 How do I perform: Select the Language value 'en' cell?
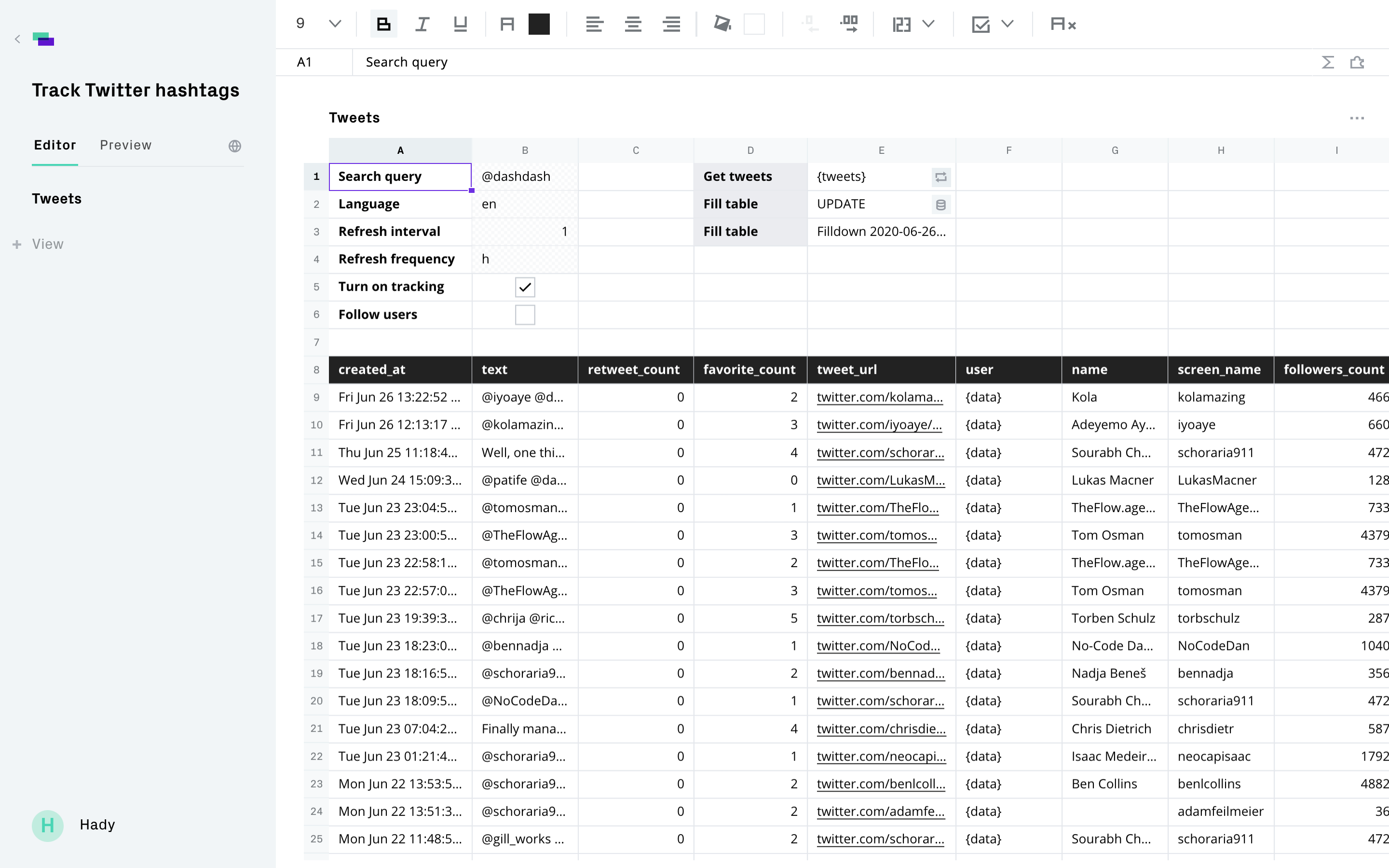[525, 204]
